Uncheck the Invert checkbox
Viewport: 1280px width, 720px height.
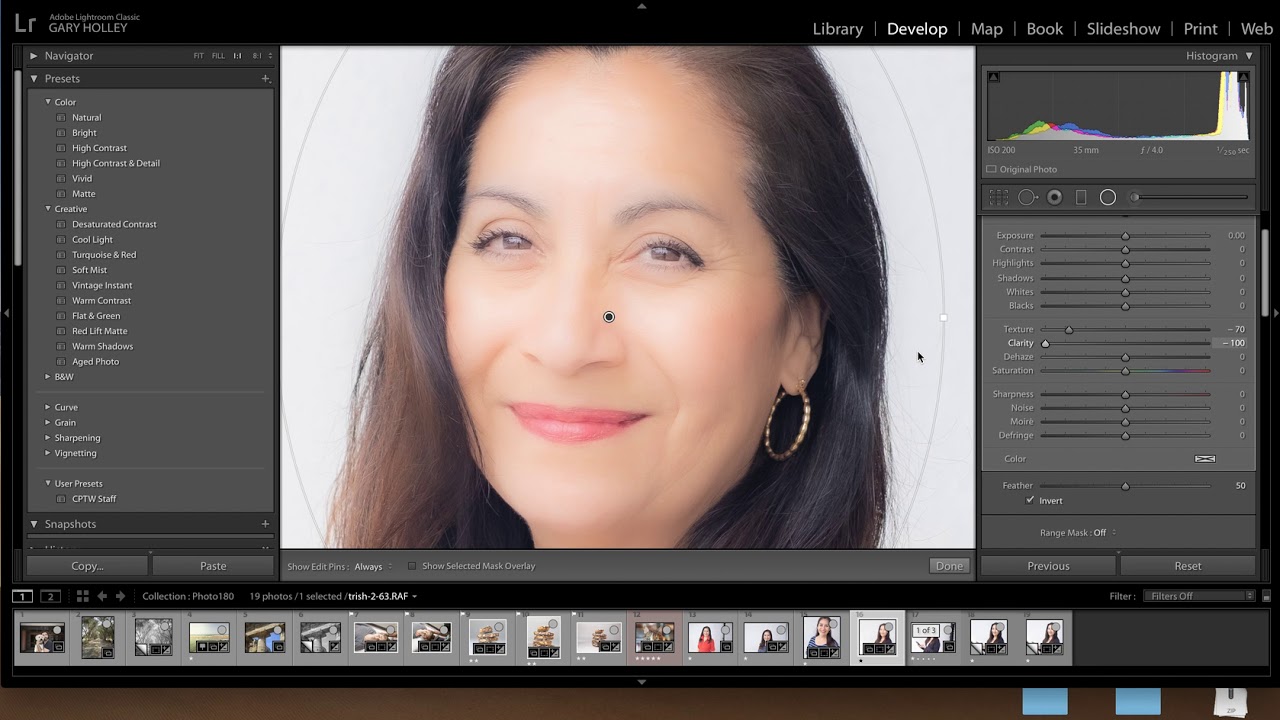pos(1030,500)
